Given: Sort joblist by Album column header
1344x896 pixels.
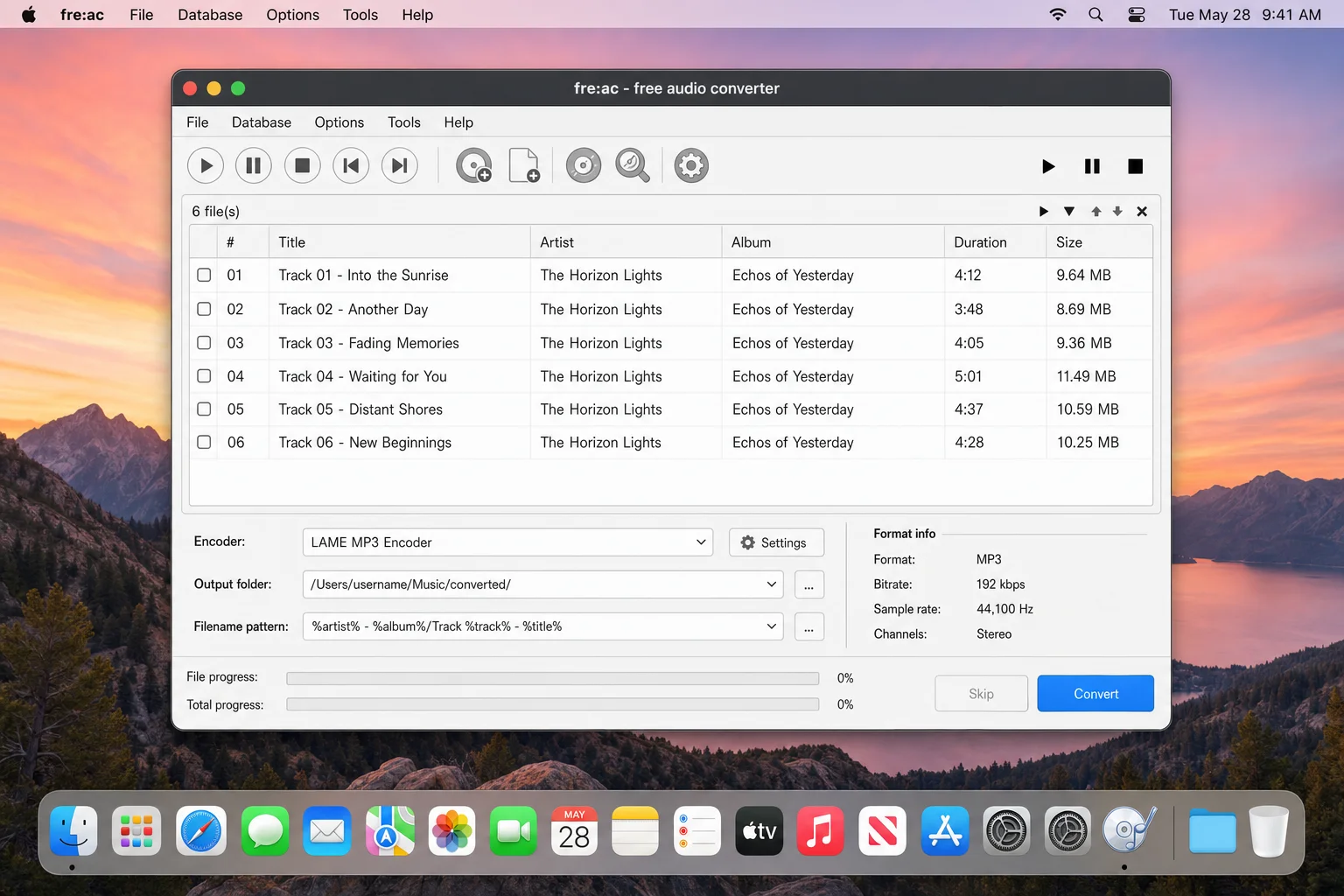Looking at the screenshot, I should click(833, 242).
